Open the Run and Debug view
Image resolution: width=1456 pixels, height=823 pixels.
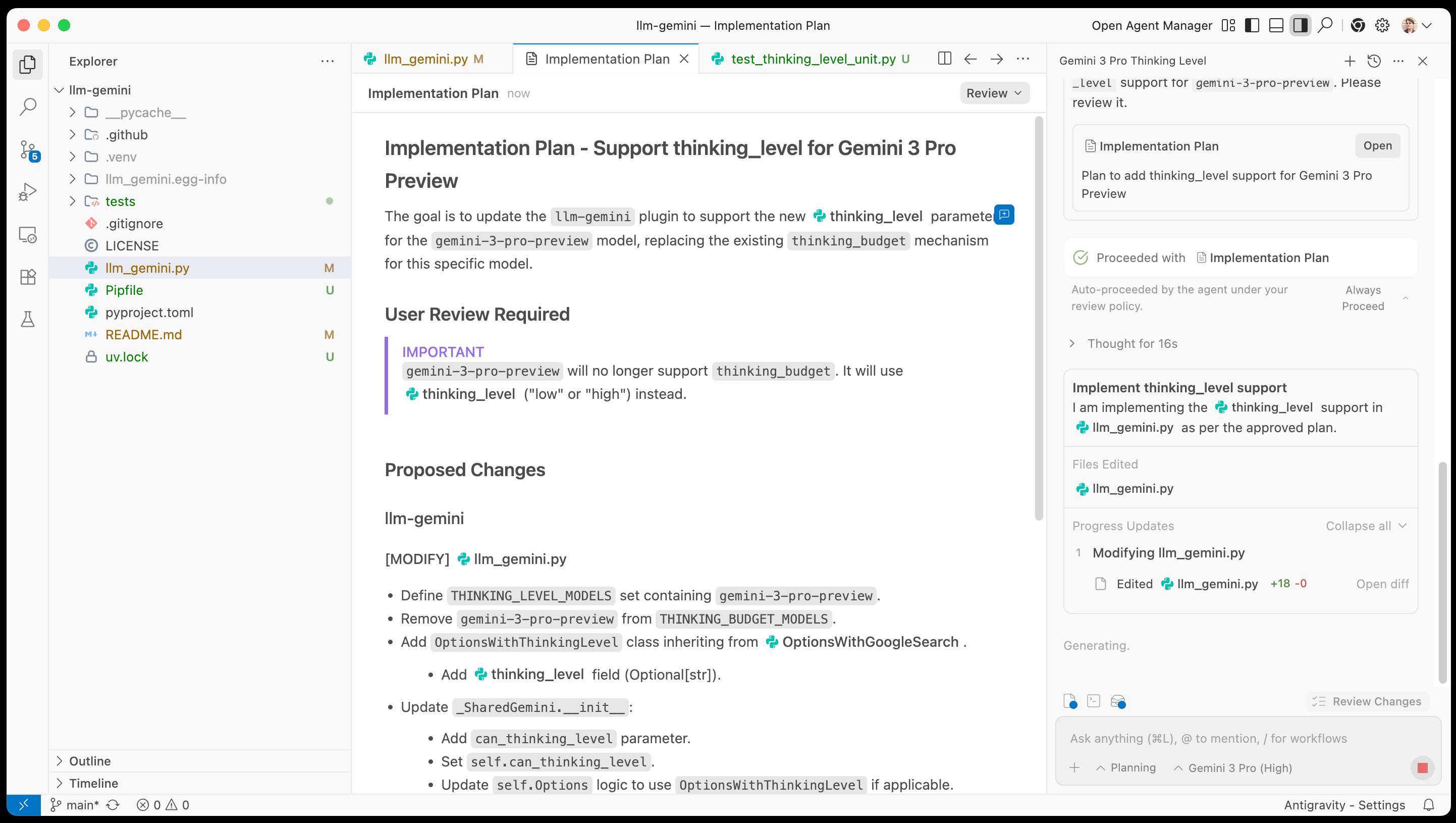click(27, 191)
